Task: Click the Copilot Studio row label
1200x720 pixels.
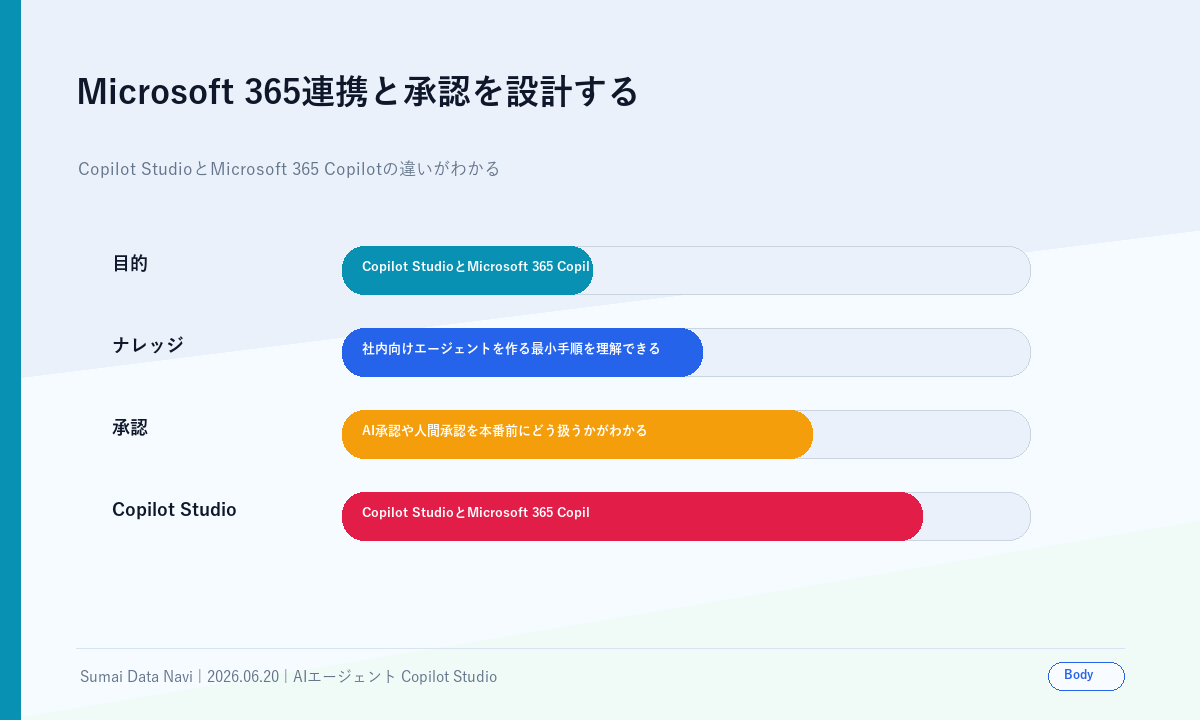Action: [174, 510]
